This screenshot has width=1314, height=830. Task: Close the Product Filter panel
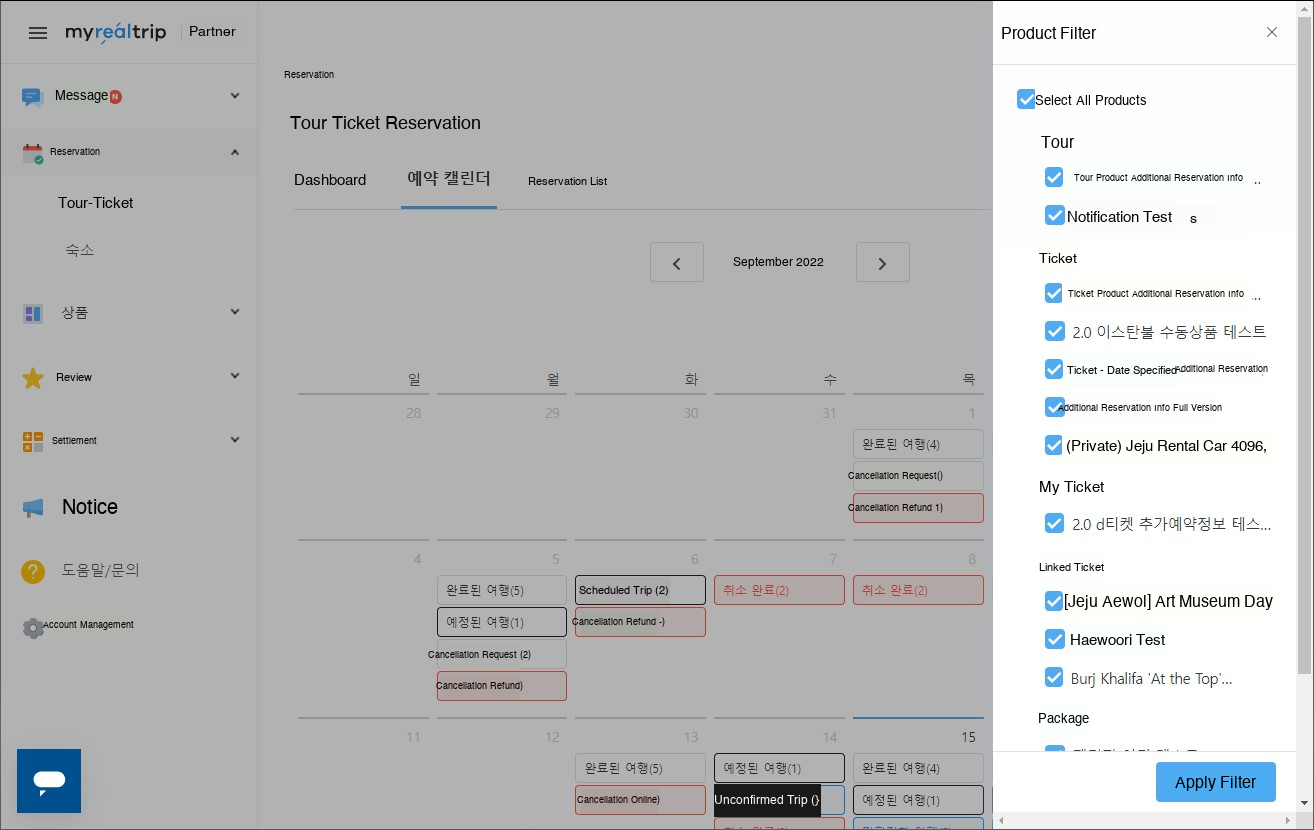(x=1272, y=32)
